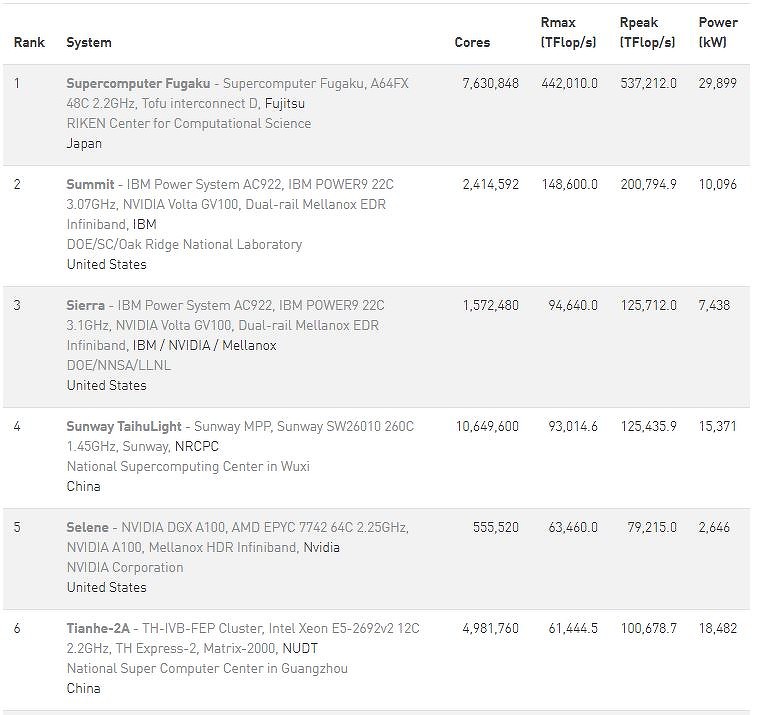Click the DOE/NNSA/LLNL site link
Image resolution: width=758 pixels, height=715 pixels.
118,366
